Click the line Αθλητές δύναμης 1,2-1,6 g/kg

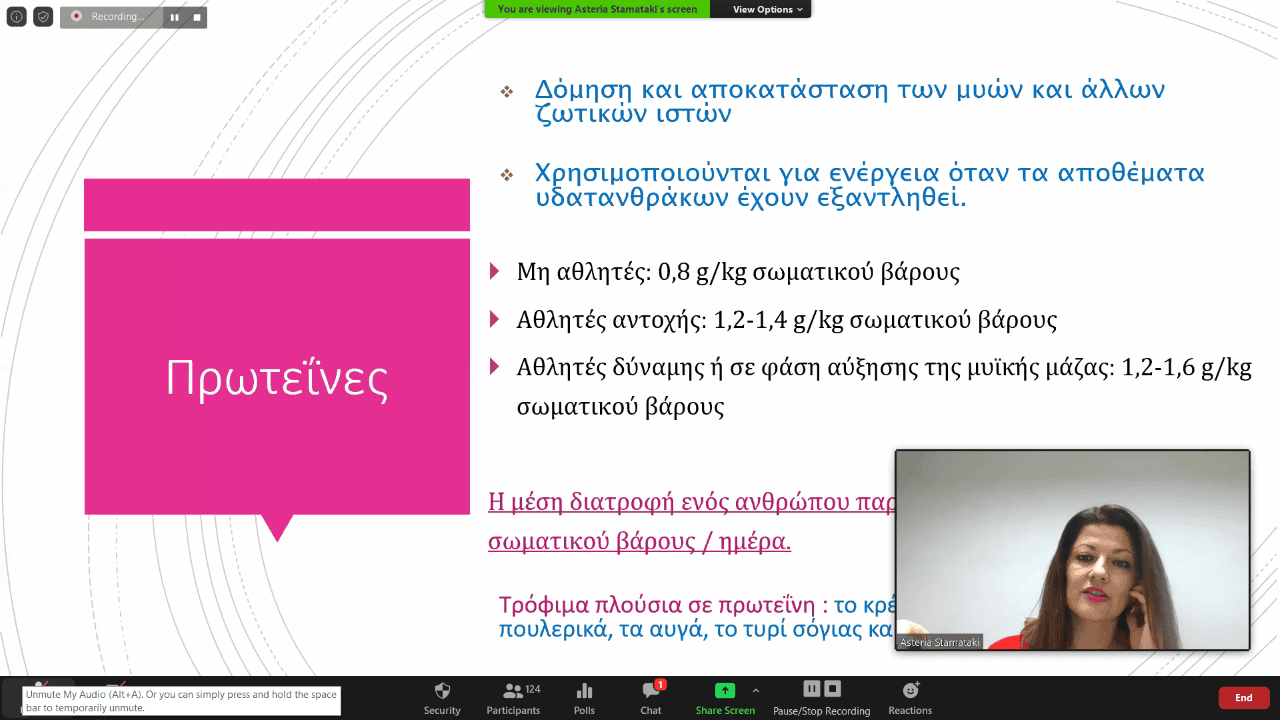(x=884, y=387)
